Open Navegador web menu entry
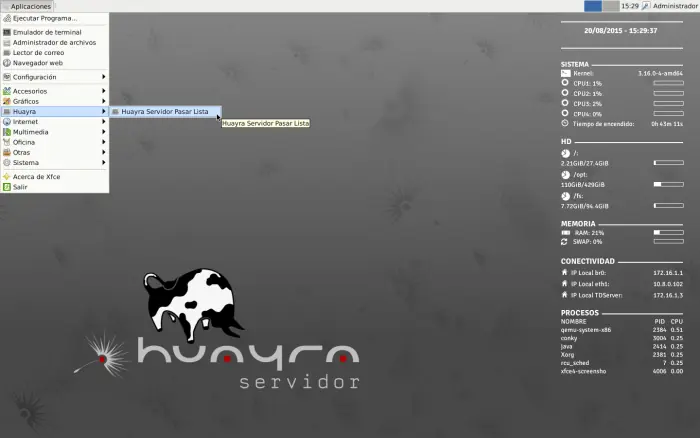700x438 pixels. click(54, 63)
